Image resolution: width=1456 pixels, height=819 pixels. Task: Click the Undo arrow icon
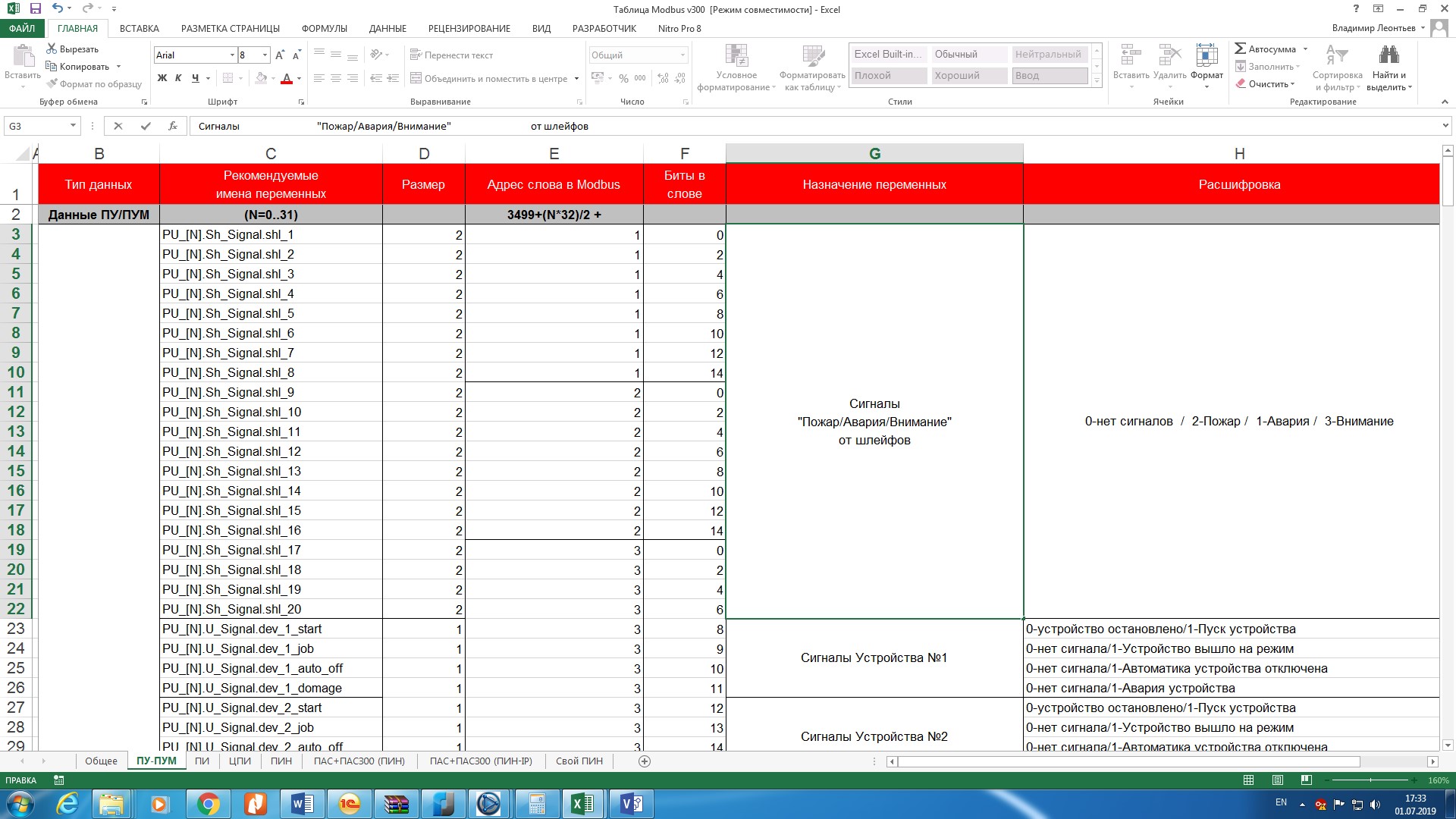pos(58,9)
